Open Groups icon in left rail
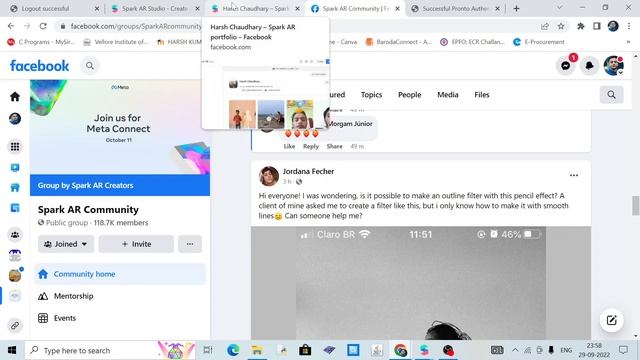The image size is (640, 360). coord(15,235)
